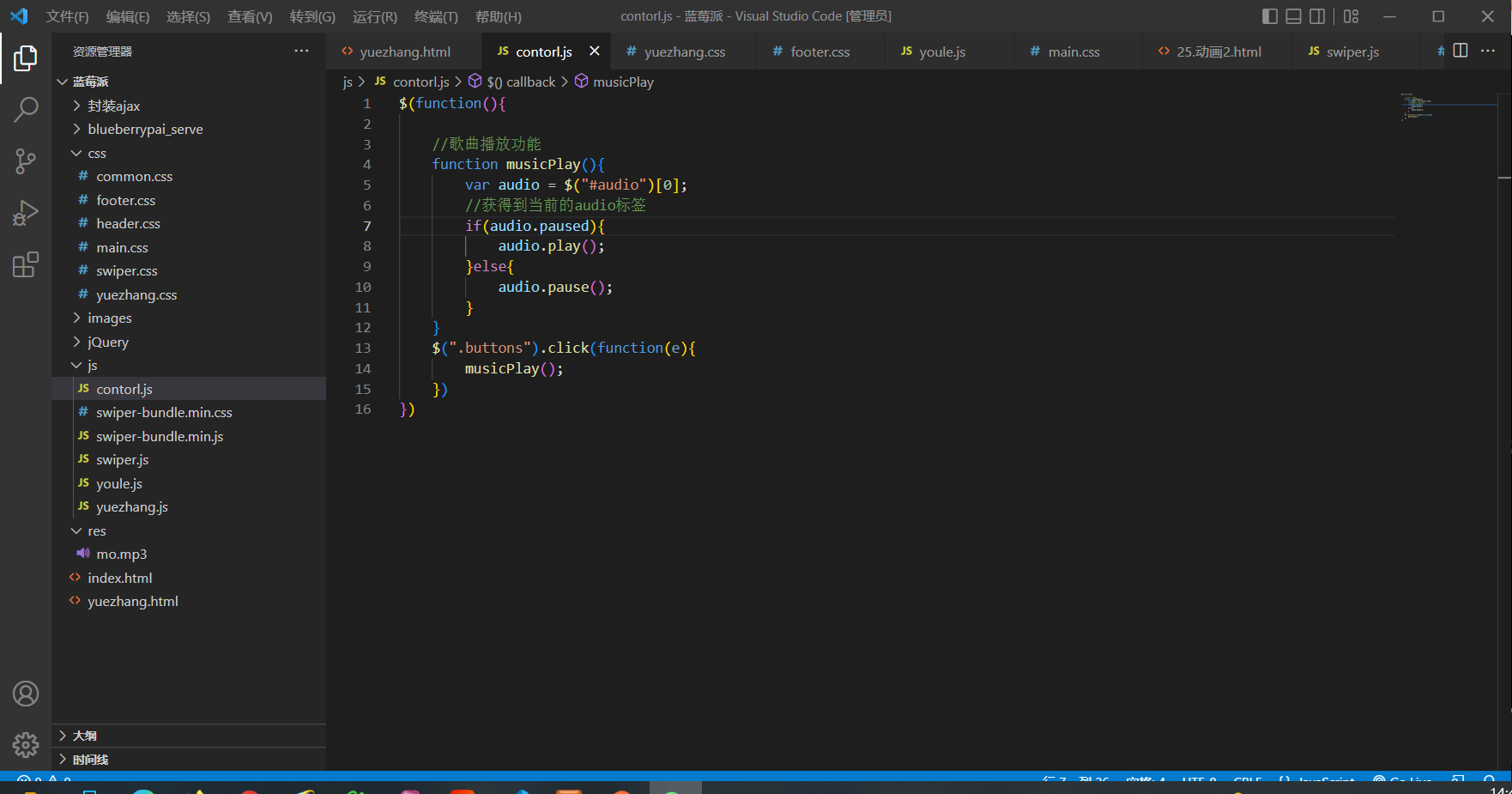1512x794 pixels.
Task: Open yuezhang.css in explorer
Action: pyautogui.click(x=189, y=294)
